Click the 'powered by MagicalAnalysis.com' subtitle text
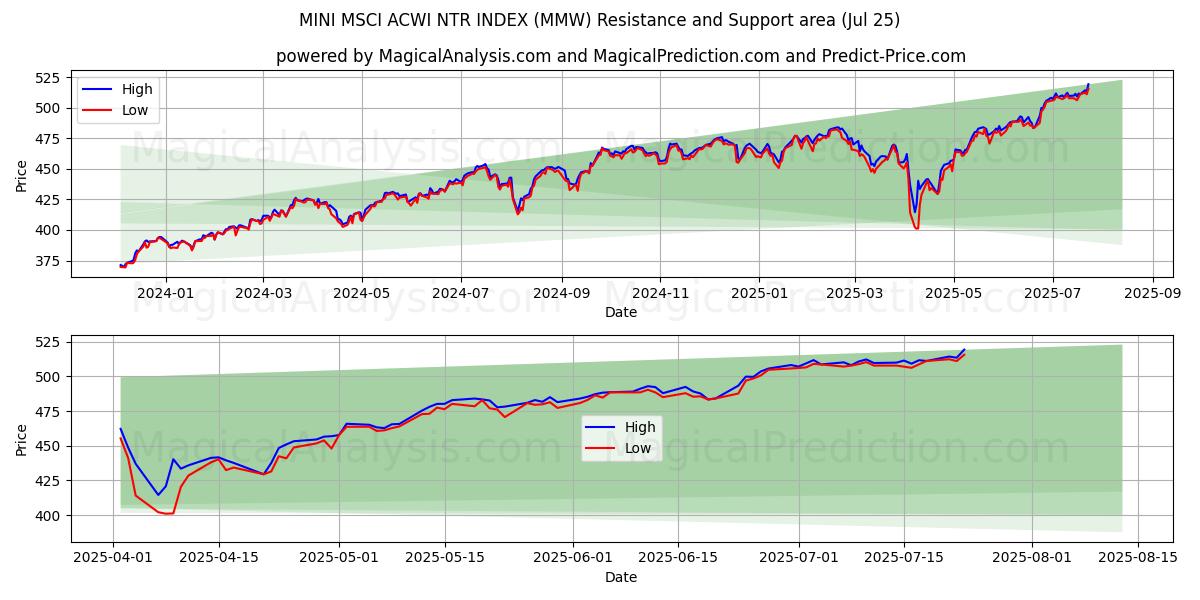The height and width of the screenshot is (600, 1200). tap(412, 56)
